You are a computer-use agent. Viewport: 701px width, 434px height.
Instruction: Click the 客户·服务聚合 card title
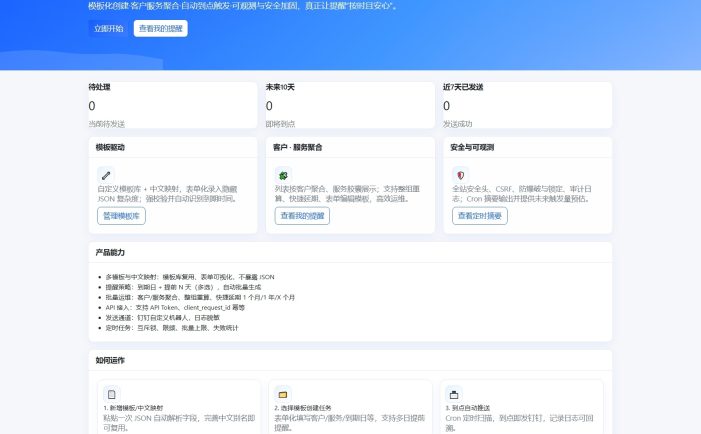[x=298, y=147]
